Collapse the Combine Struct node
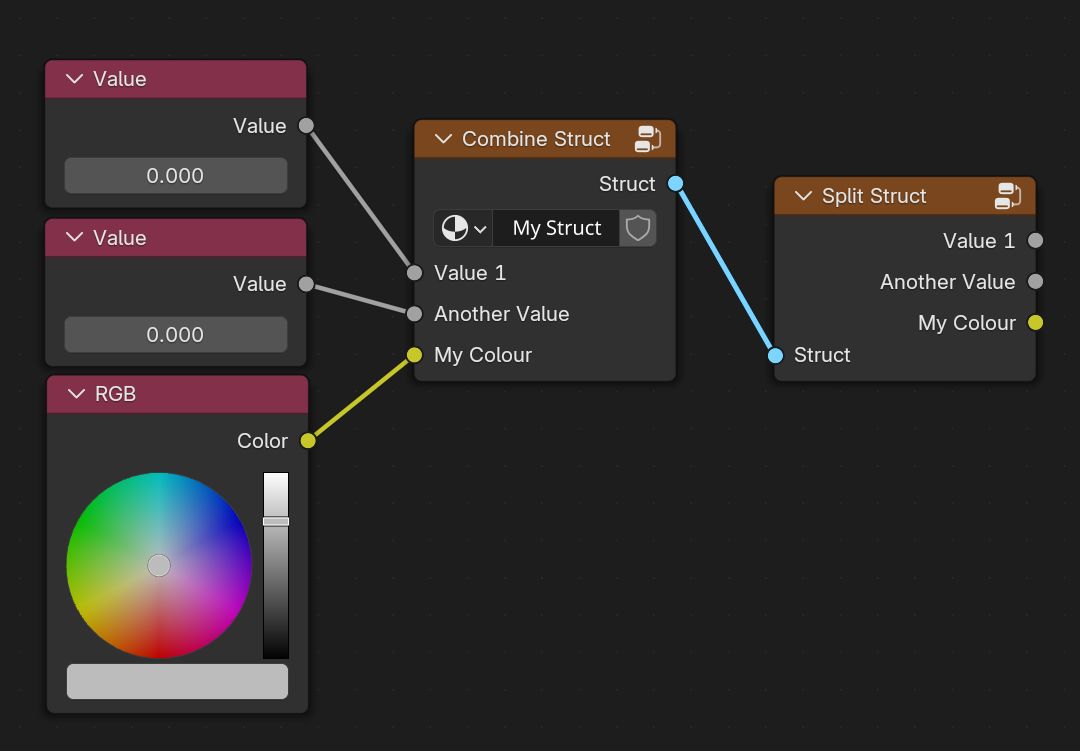1080x751 pixels. pyautogui.click(x=444, y=138)
